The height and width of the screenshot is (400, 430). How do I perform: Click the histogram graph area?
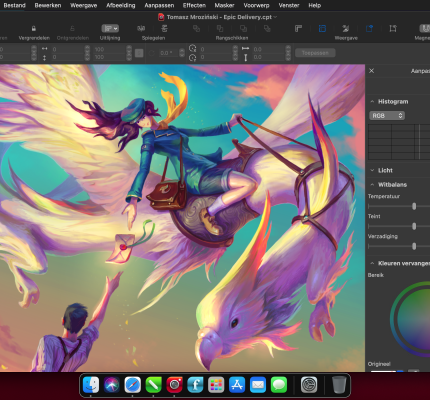click(x=399, y=142)
